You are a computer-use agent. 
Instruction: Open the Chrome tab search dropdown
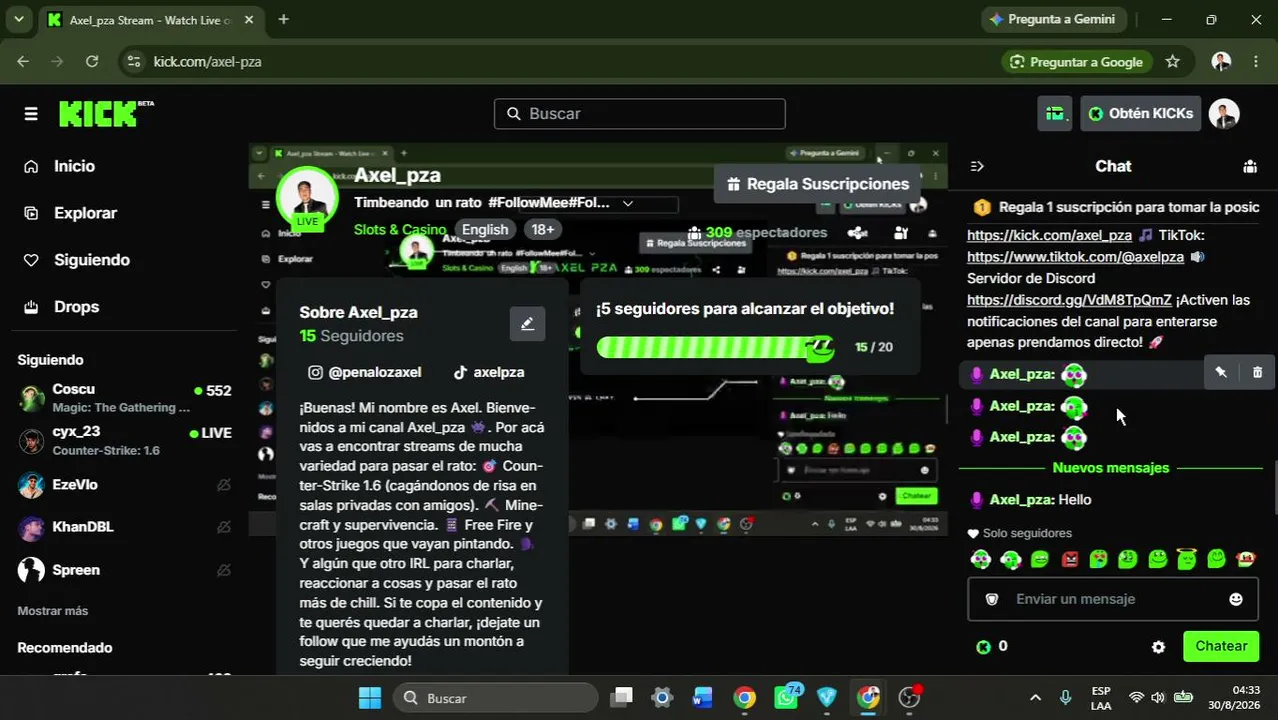click(18, 19)
